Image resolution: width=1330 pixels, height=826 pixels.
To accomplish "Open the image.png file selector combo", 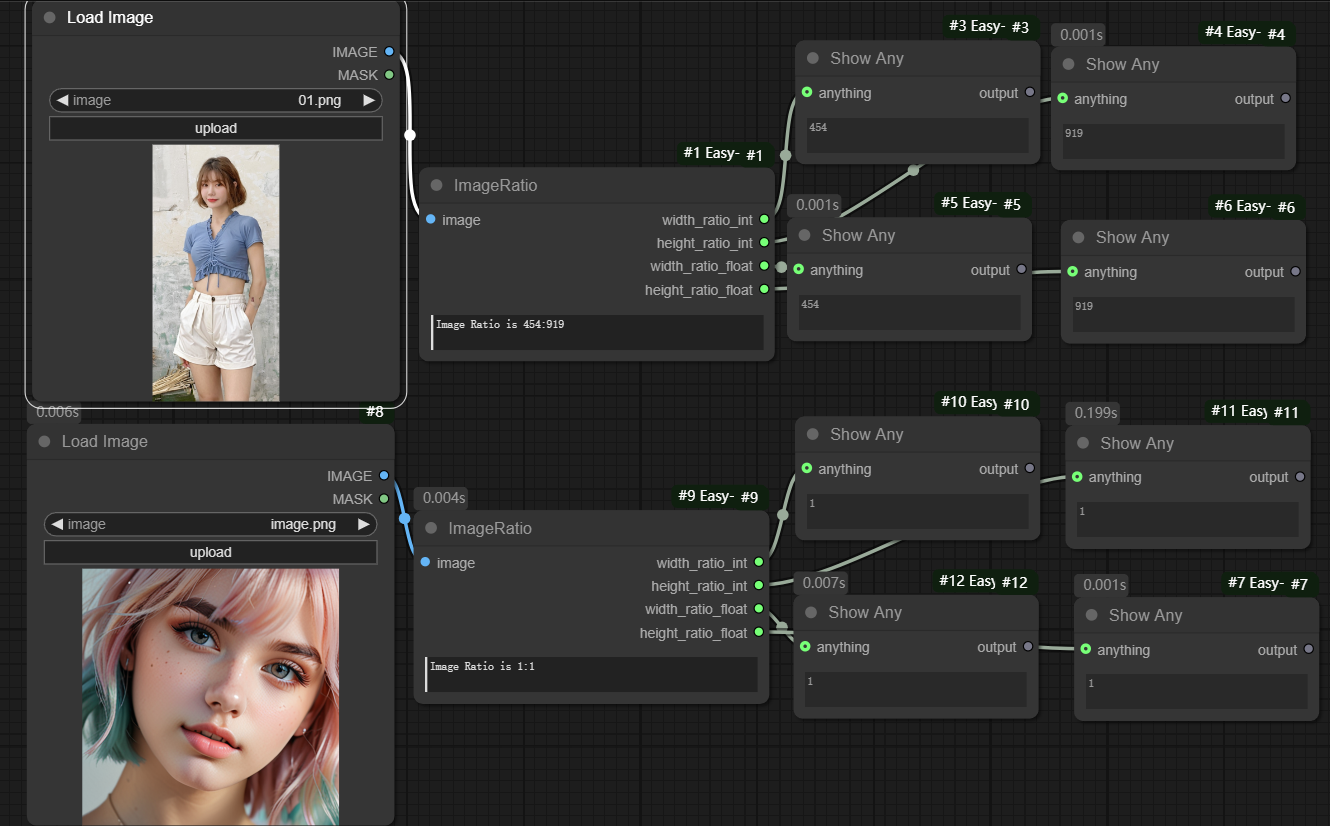I will pos(210,524).
